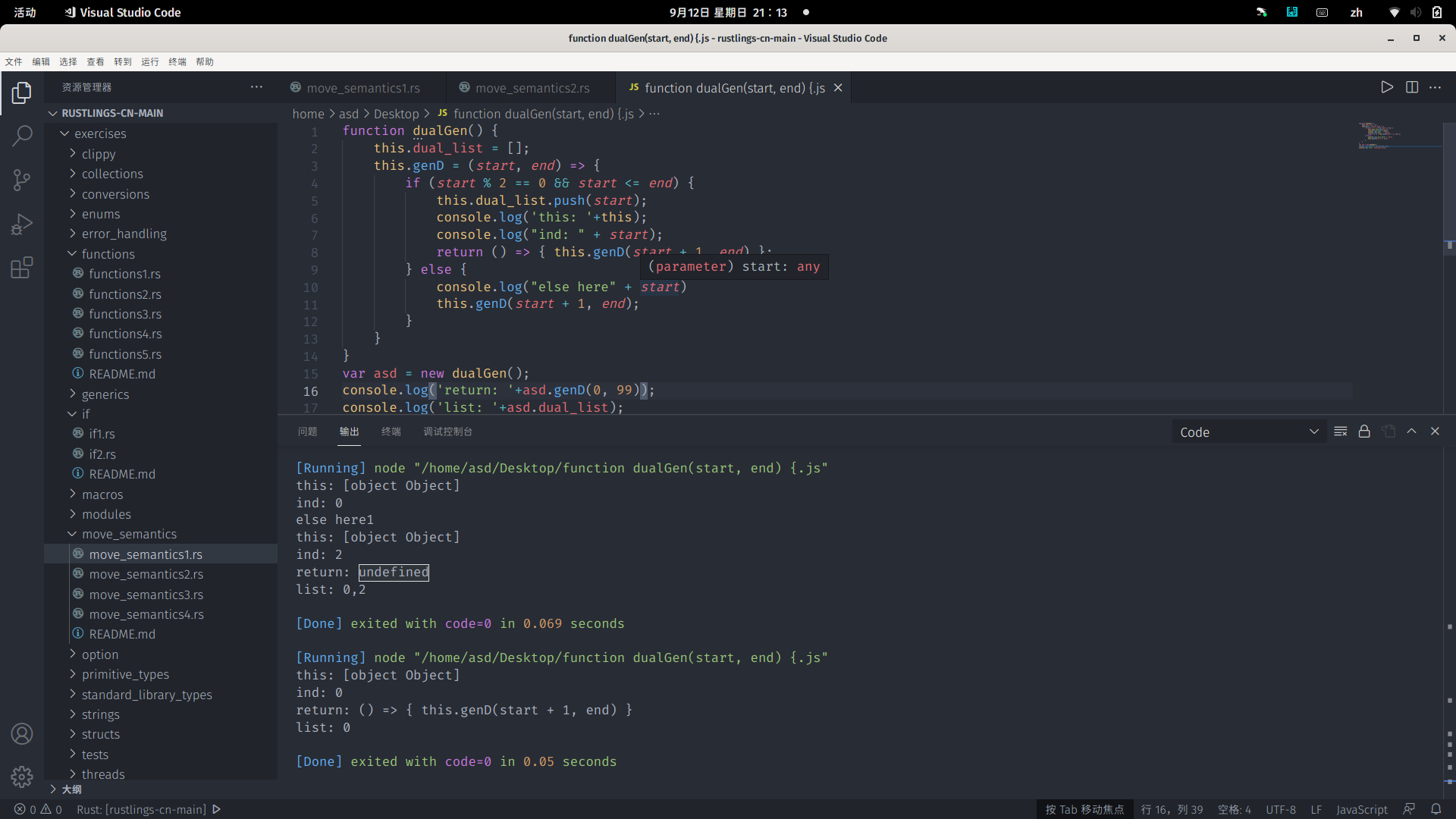Click the 按 Tab 移动焦点 status item
The width and height of the screenshot is (1456, 819).
1084,809
